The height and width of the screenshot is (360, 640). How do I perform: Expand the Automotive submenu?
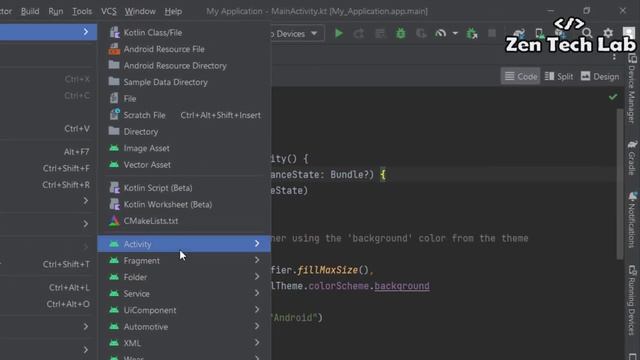tap(184, 327)
